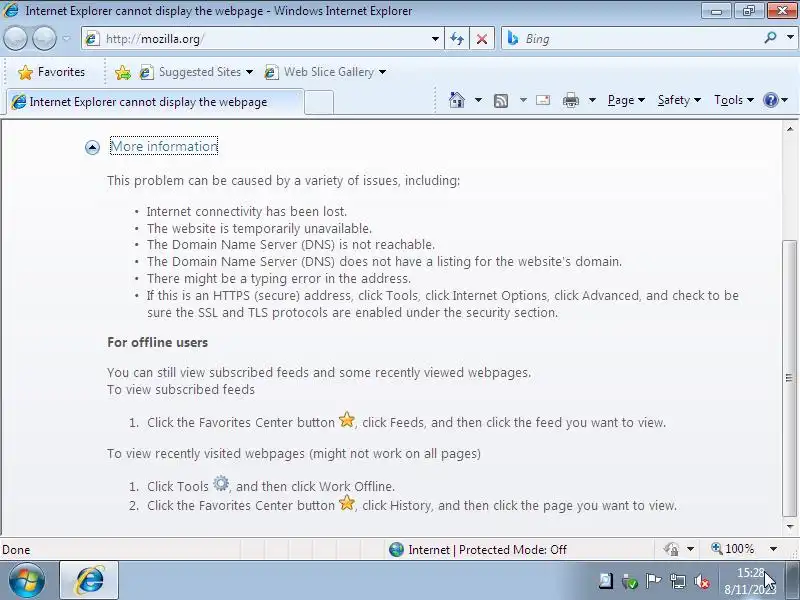
Task: Click 'The website is temporarily unavailable.' text
Action: point(259,229)
